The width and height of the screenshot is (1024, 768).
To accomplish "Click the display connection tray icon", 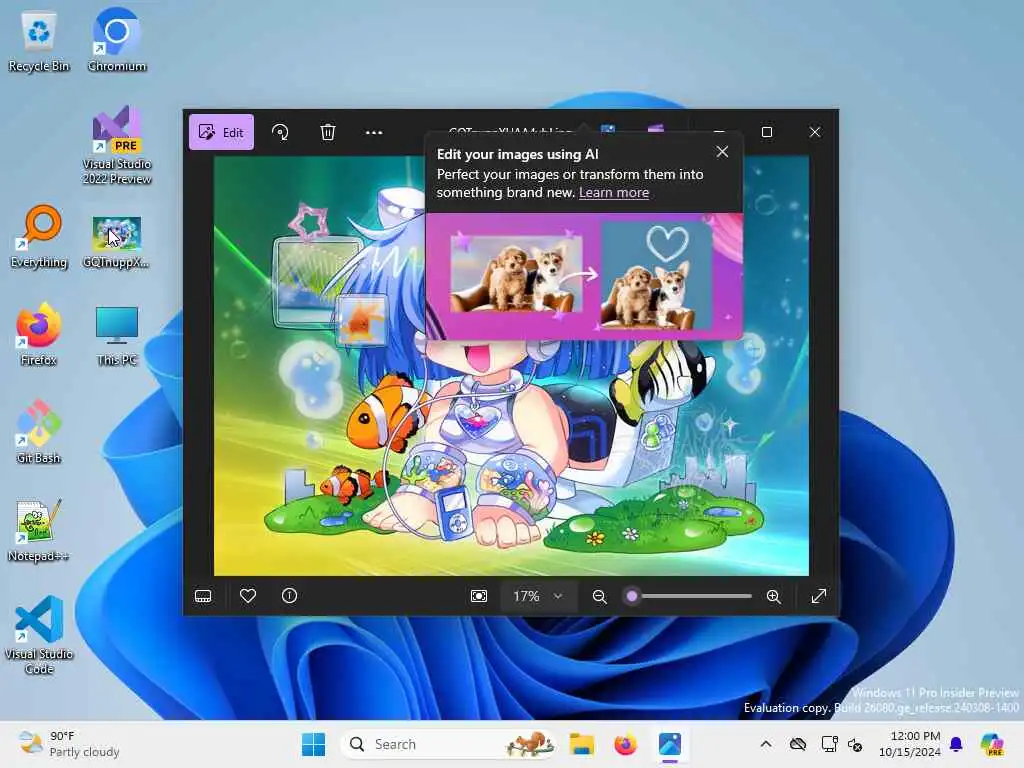I will 829,744.
